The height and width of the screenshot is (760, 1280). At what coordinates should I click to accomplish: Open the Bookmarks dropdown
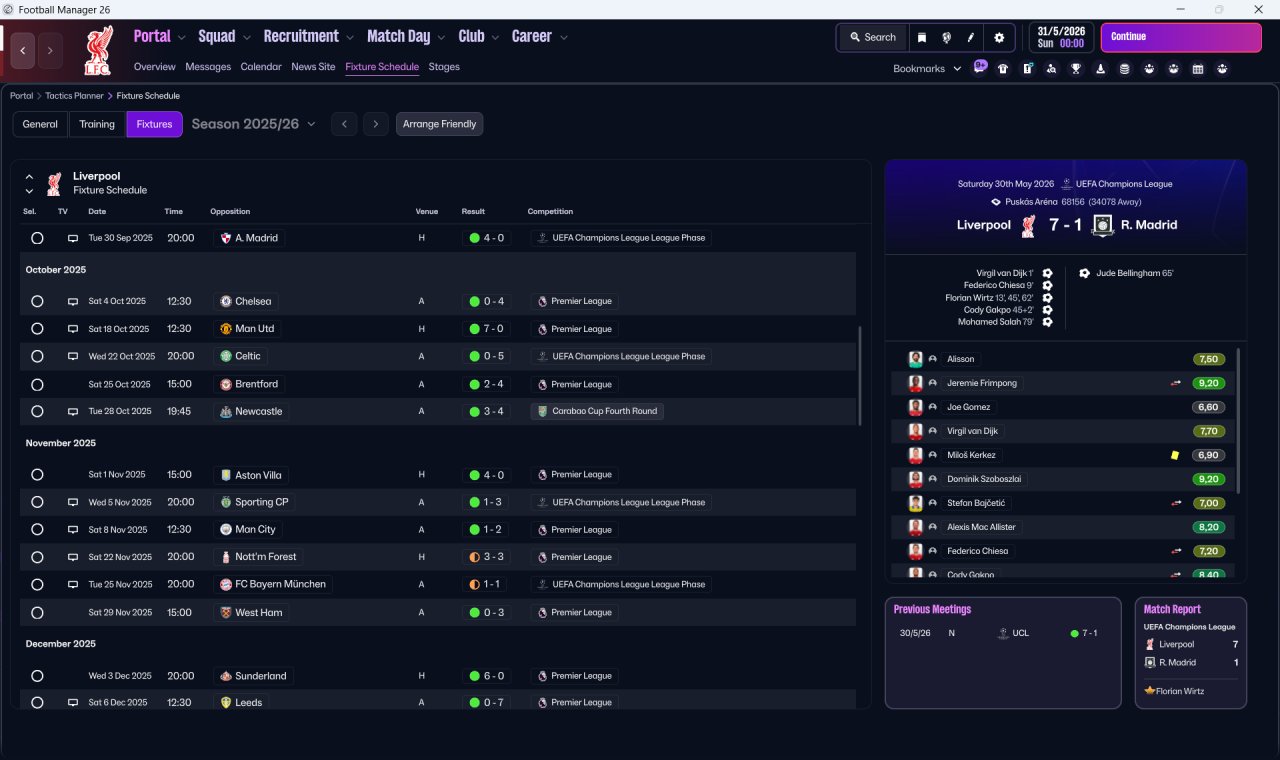[927, 69]
